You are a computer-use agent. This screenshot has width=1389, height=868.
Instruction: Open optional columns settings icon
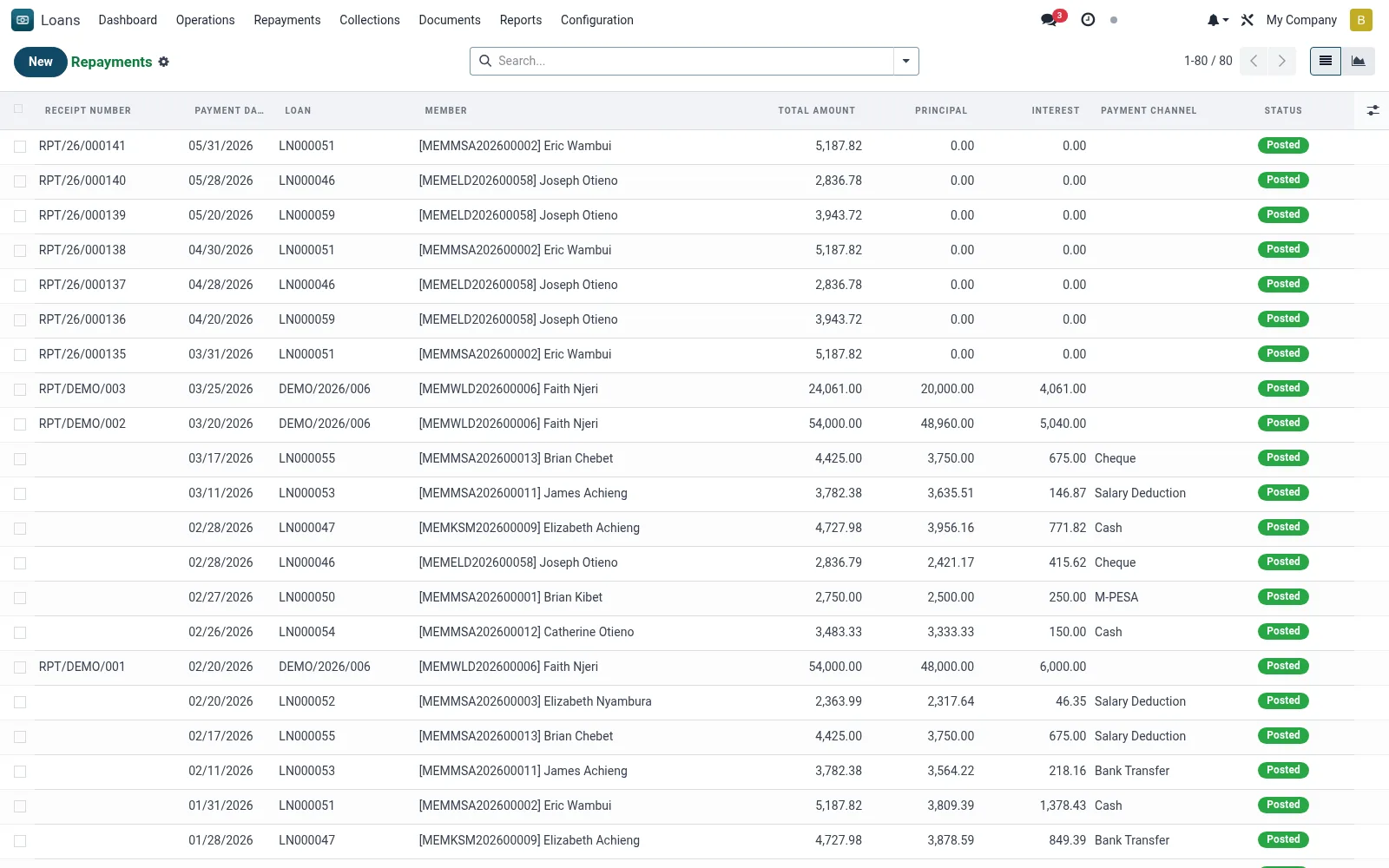pyautogui.click(x=1373, y=110)
